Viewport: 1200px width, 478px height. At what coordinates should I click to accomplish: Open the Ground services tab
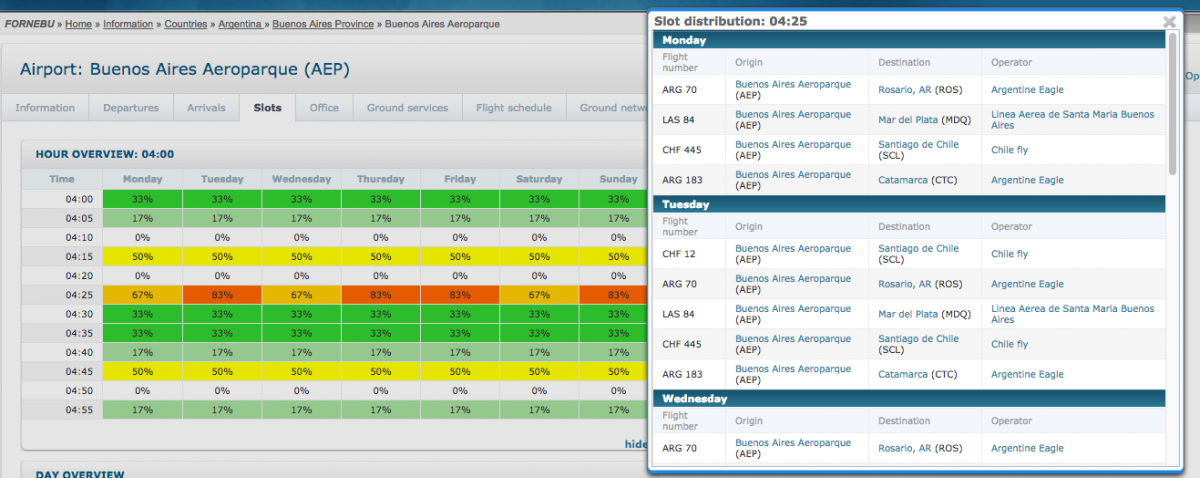[x=407, y=108]
